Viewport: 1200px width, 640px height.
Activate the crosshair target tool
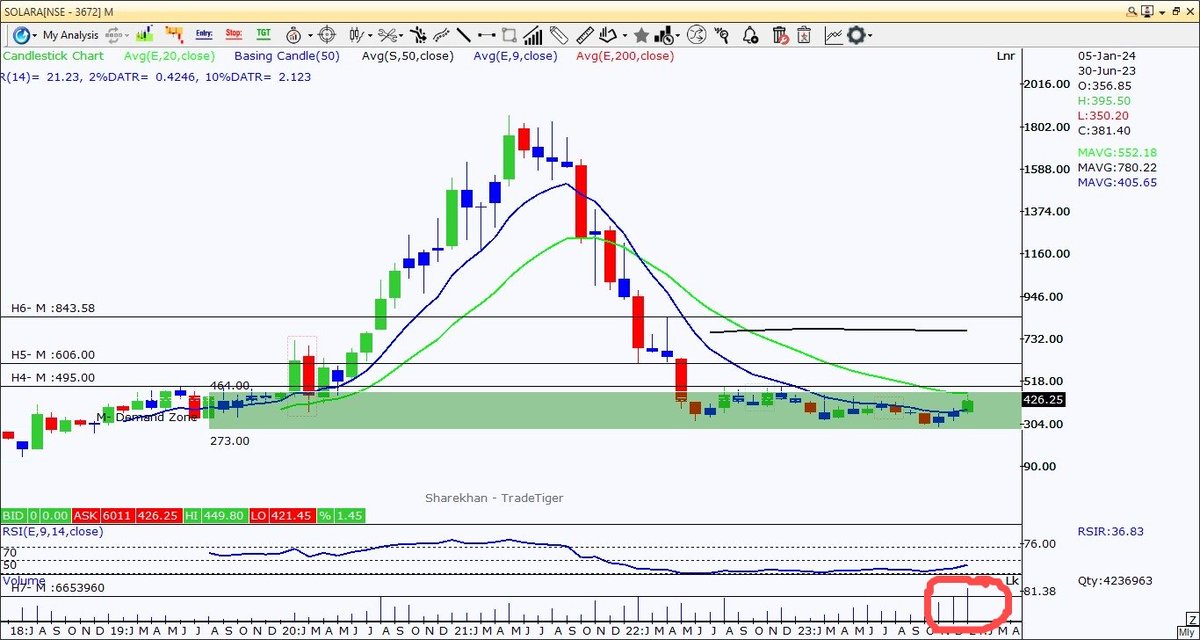tap(326, 35)
